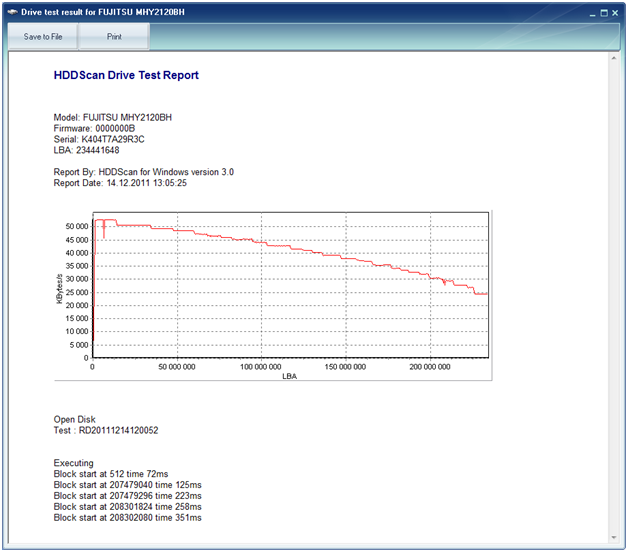Click the Save to File button
The width and height of the screenshot is (628, 552).
click(43, 36)
